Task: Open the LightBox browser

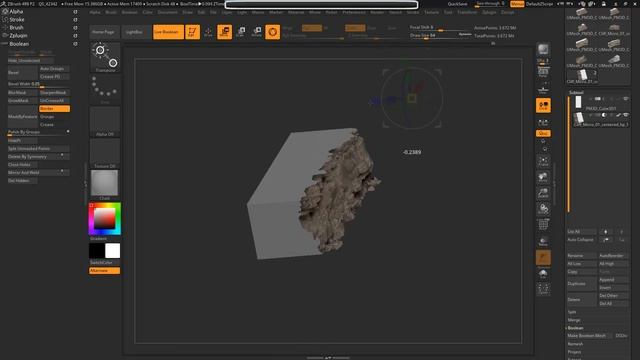Action: pyautogui.click(x=134, y=32)
